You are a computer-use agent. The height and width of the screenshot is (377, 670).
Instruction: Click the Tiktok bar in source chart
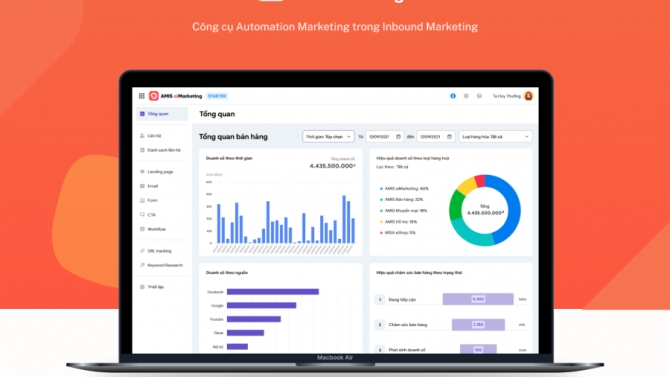(245, 333)
